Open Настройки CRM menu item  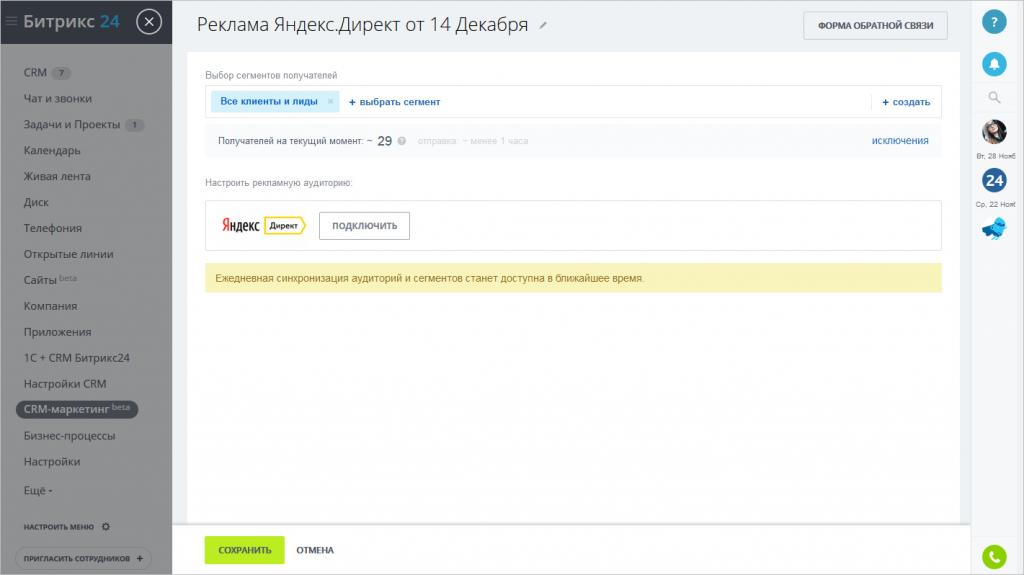click(x=65, y=384)
